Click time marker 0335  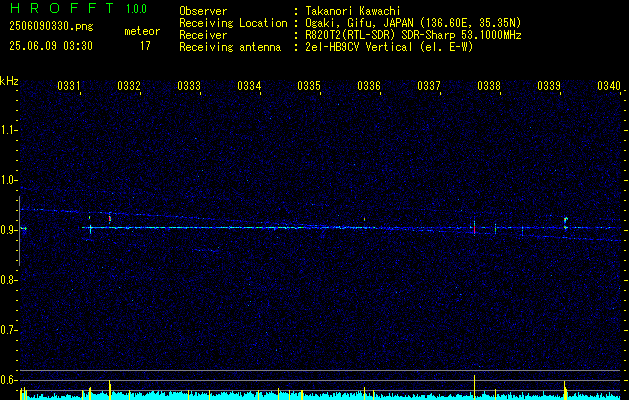point(309,85)
